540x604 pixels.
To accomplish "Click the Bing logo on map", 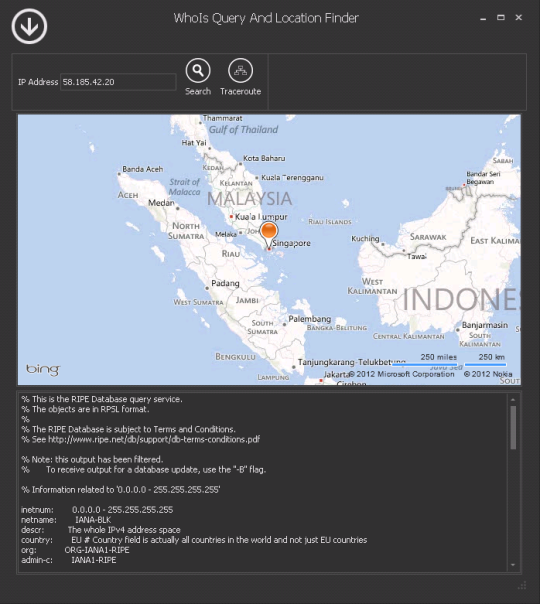I will 43,369.
